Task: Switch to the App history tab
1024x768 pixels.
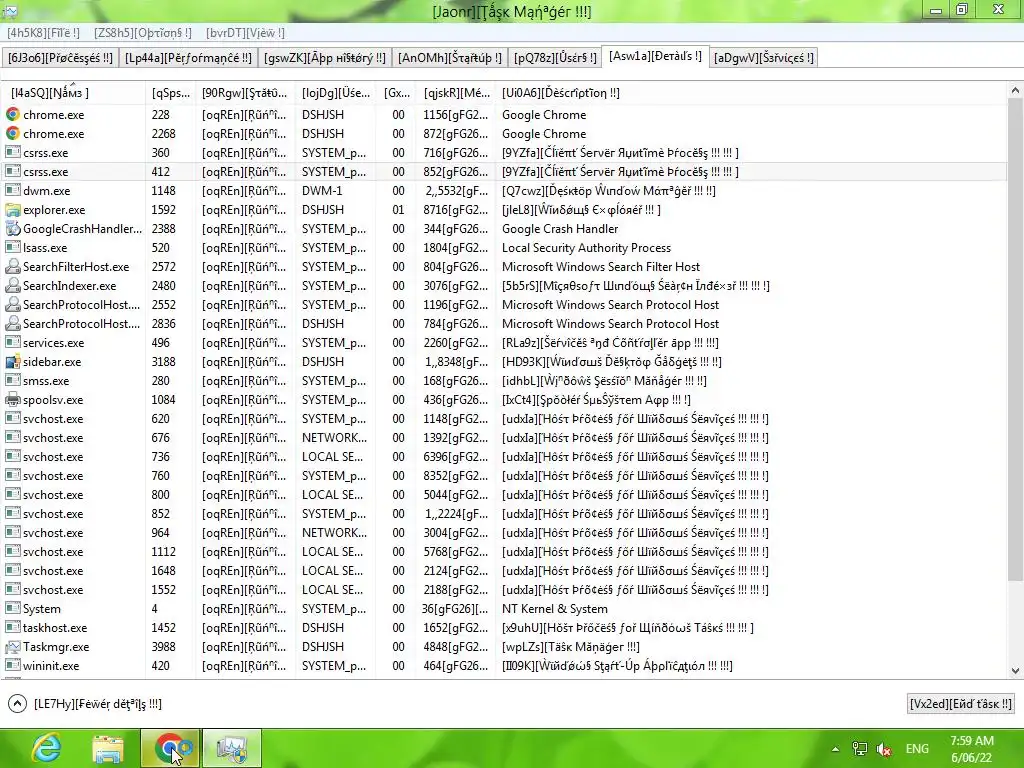Action: pyautogui.click(x=325, y=57)
